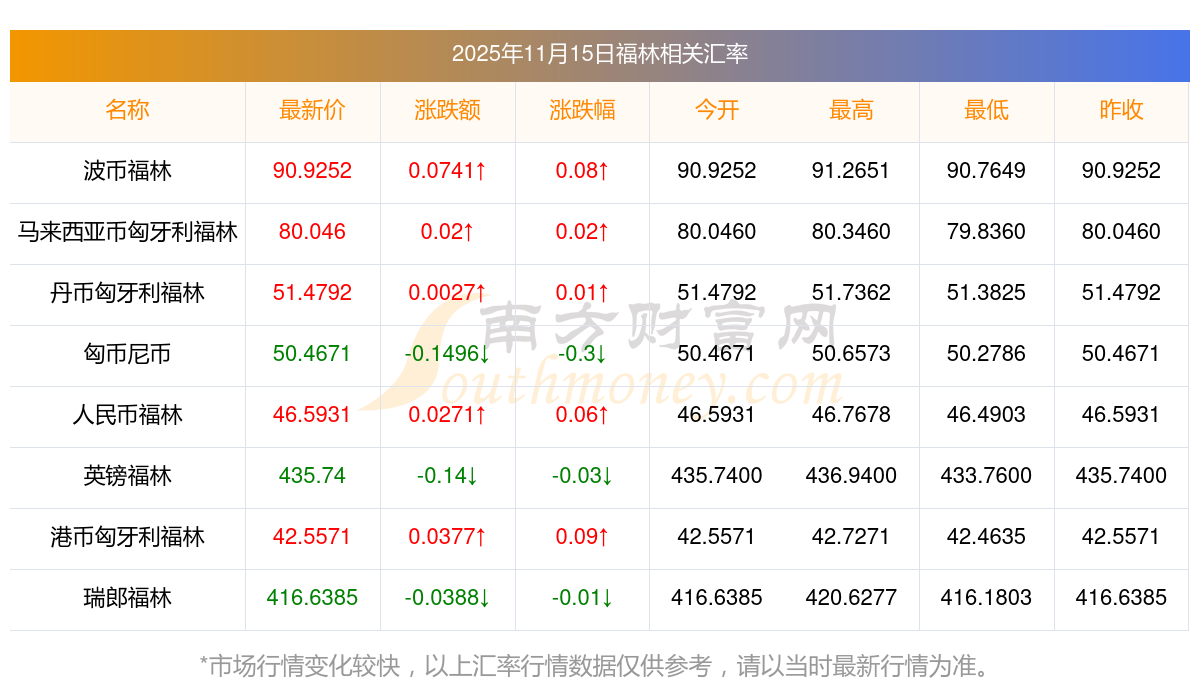Screen dimensions: 1200x697
Task: Select the 最低 column header
Action: (986, 110)
